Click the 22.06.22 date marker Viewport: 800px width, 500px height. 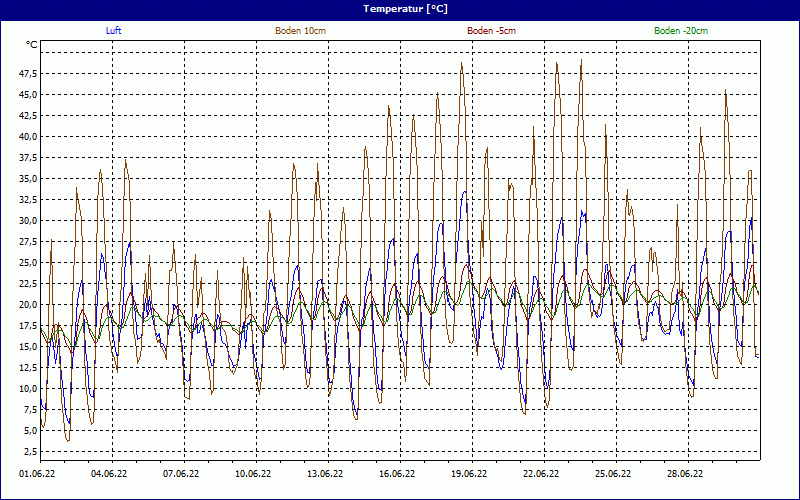click(x=541, y=474)
